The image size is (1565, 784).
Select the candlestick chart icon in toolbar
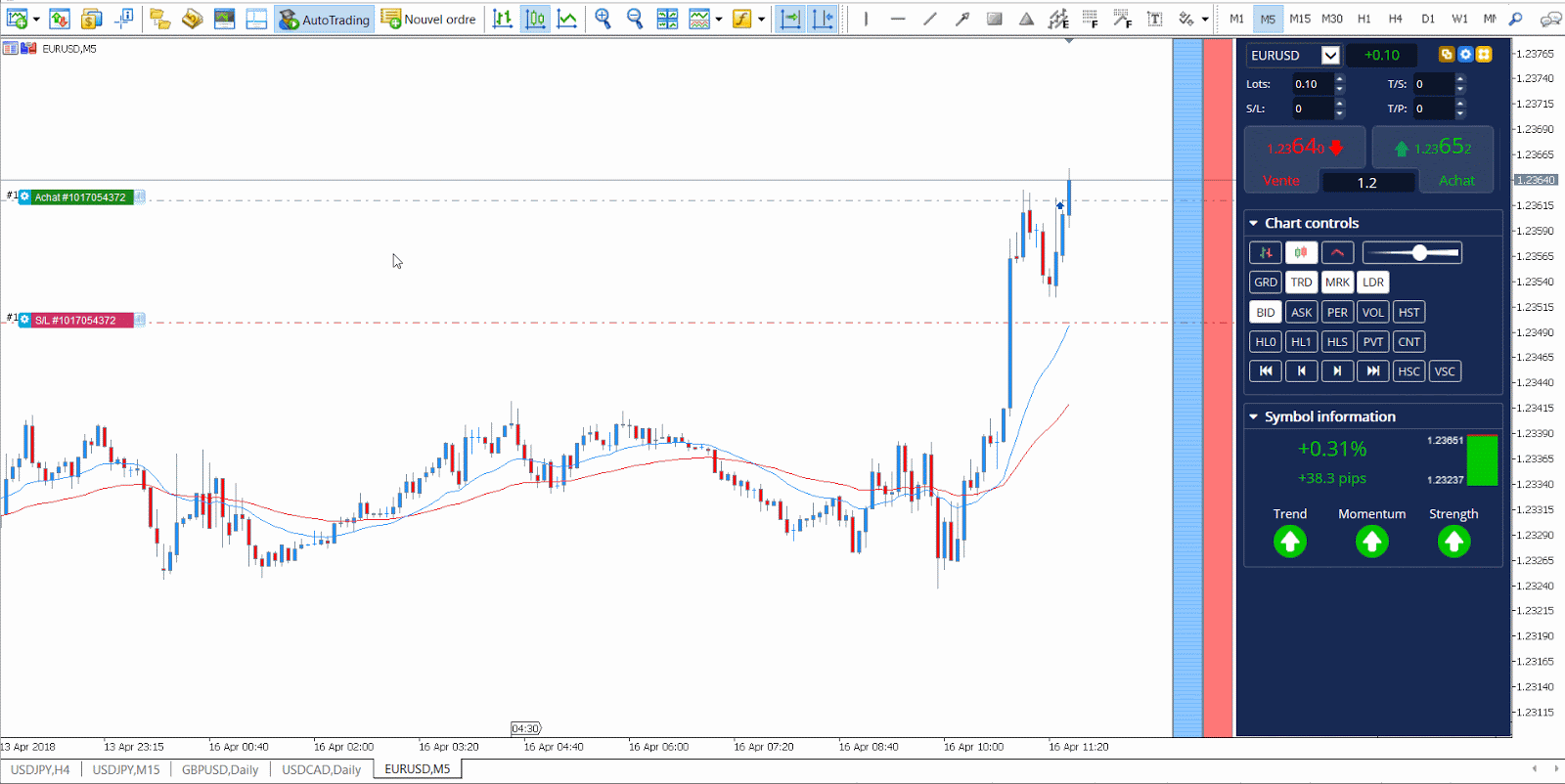pos(535,19)
